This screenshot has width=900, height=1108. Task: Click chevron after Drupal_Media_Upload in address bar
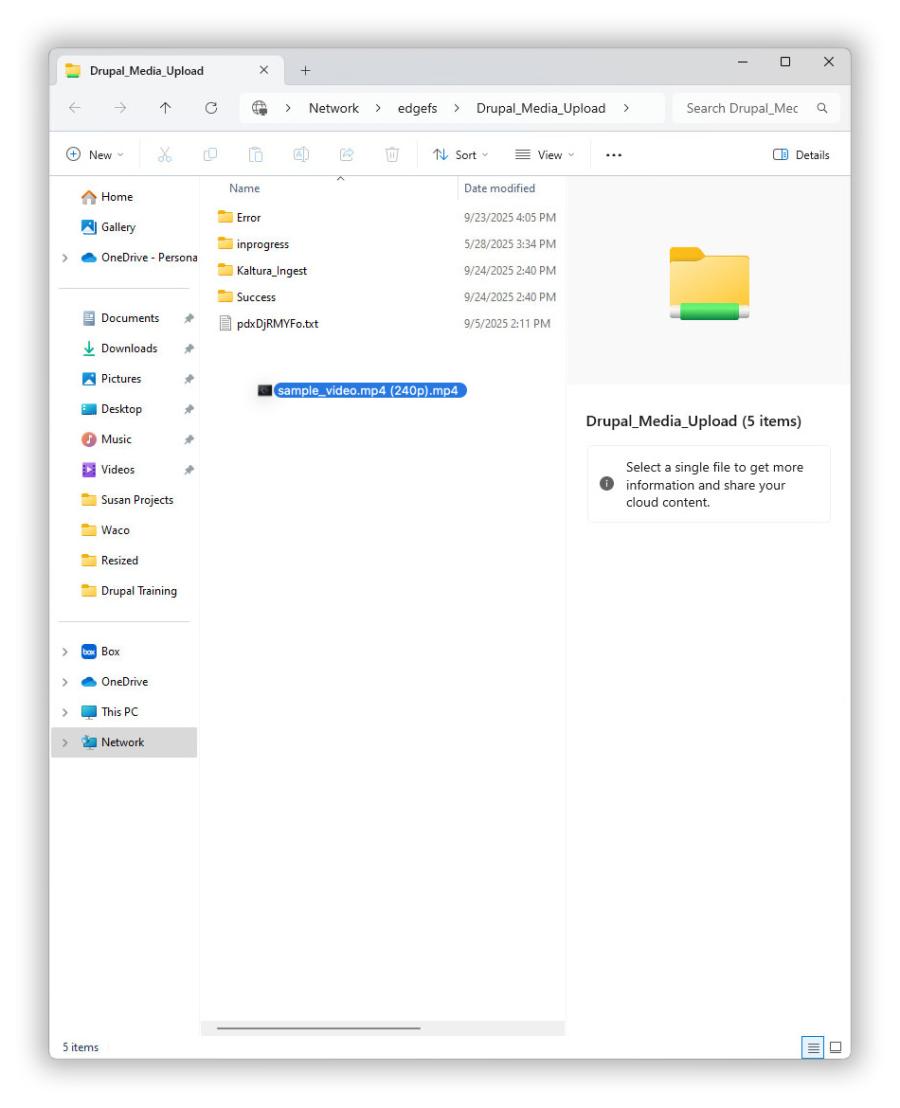626,108
